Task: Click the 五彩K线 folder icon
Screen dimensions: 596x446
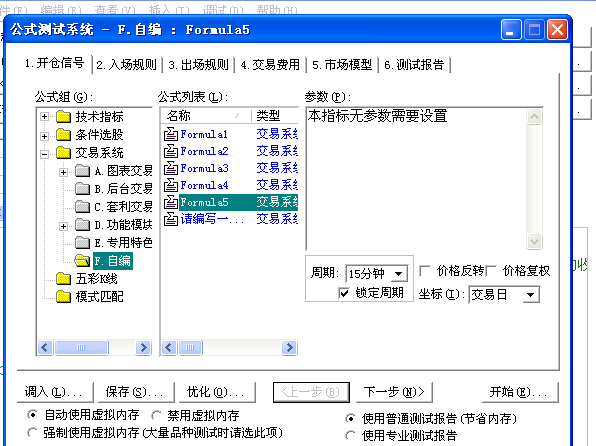Action: 63,279
